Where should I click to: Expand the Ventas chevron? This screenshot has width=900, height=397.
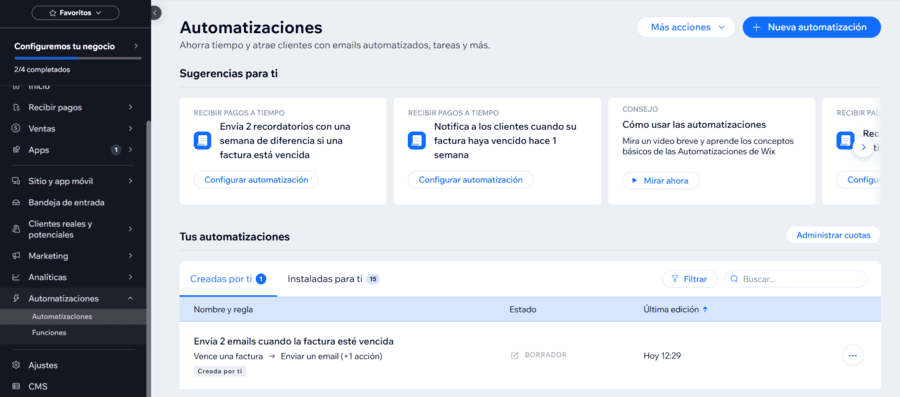click(131, 129)
